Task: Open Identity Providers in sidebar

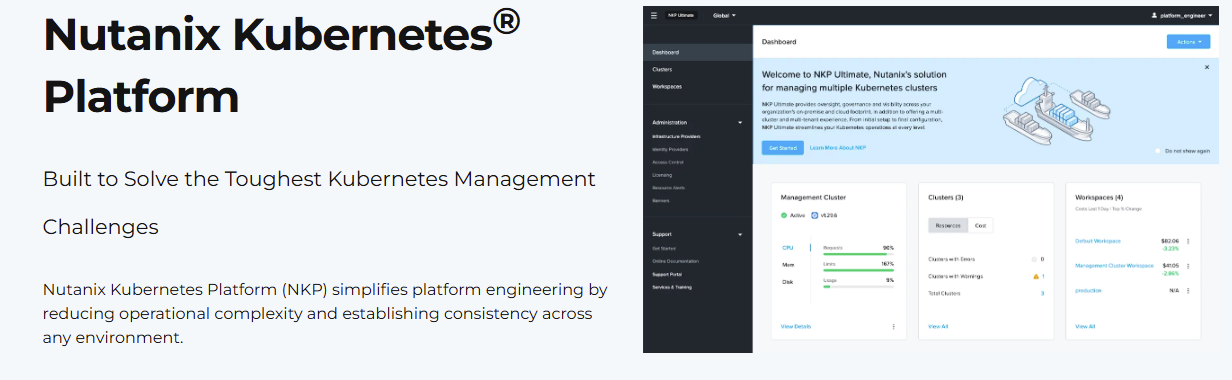Action: pos(670,149)
